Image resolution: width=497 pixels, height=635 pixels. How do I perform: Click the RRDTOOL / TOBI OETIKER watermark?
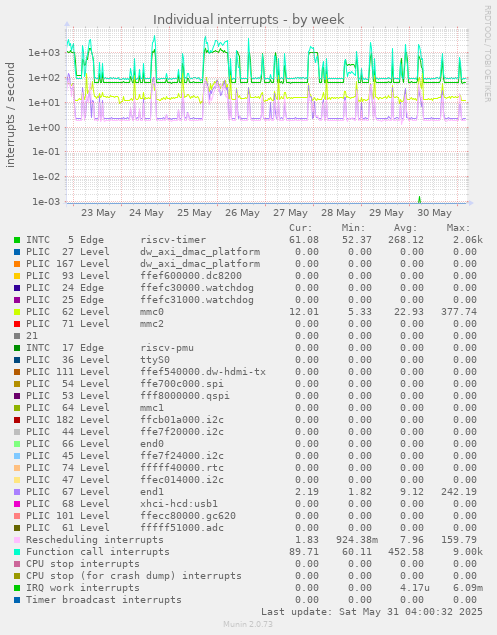coord(487,54)
